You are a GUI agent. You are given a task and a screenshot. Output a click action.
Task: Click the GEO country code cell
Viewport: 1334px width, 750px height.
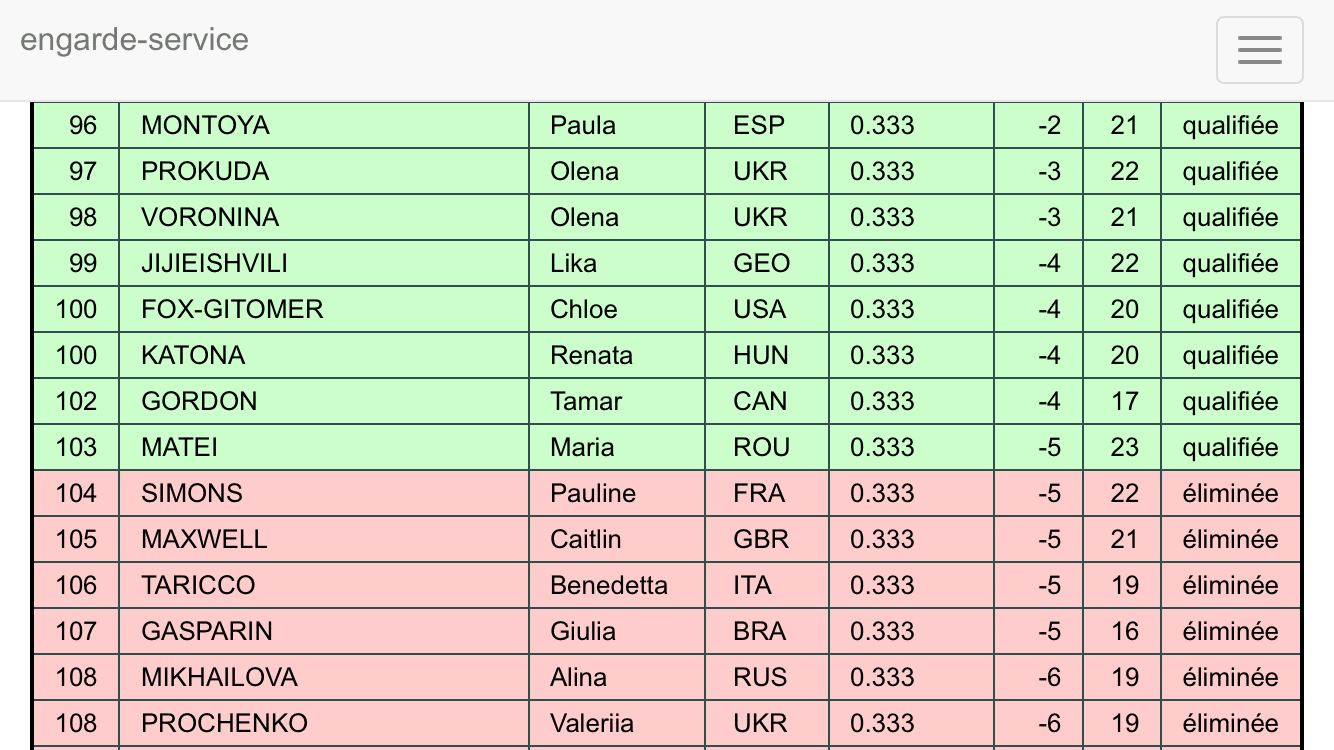pos(767,263)
